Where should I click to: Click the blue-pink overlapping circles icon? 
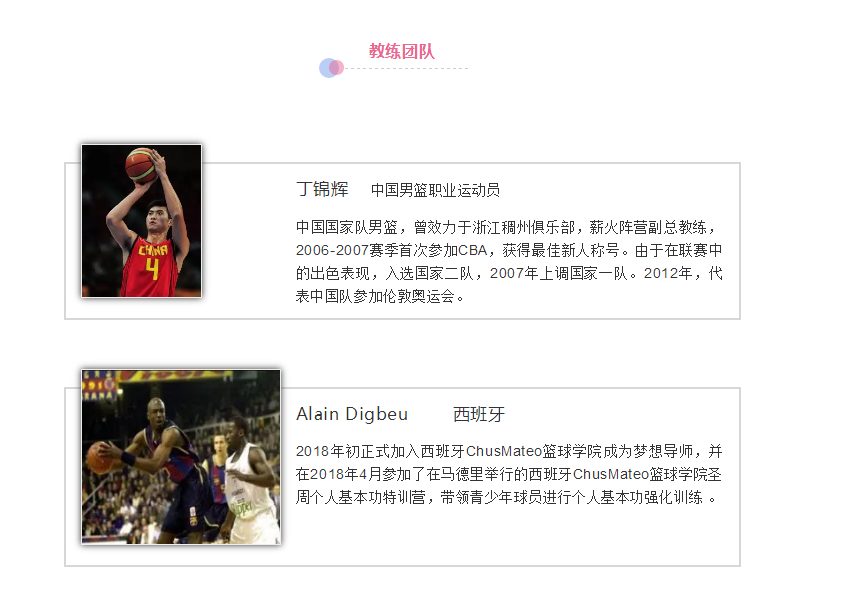tap(332, 68)
